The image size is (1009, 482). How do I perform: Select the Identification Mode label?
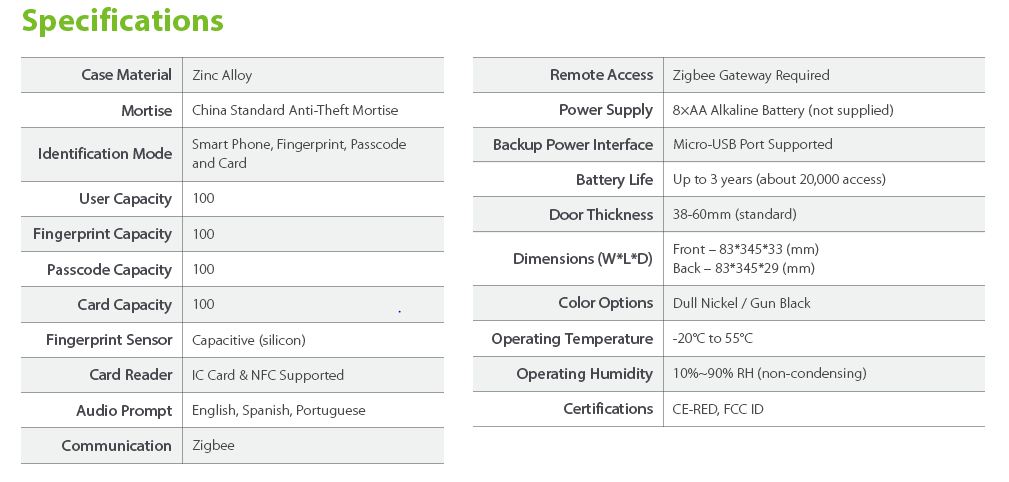coord(105,154)
